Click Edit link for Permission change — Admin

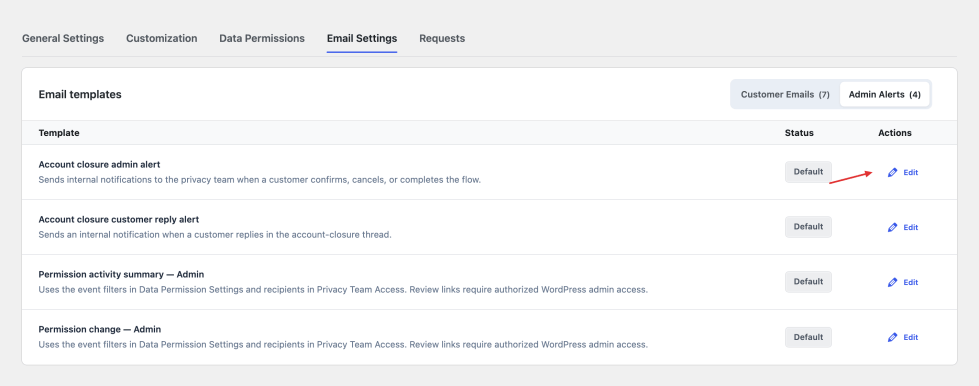[x=911, y=337]
